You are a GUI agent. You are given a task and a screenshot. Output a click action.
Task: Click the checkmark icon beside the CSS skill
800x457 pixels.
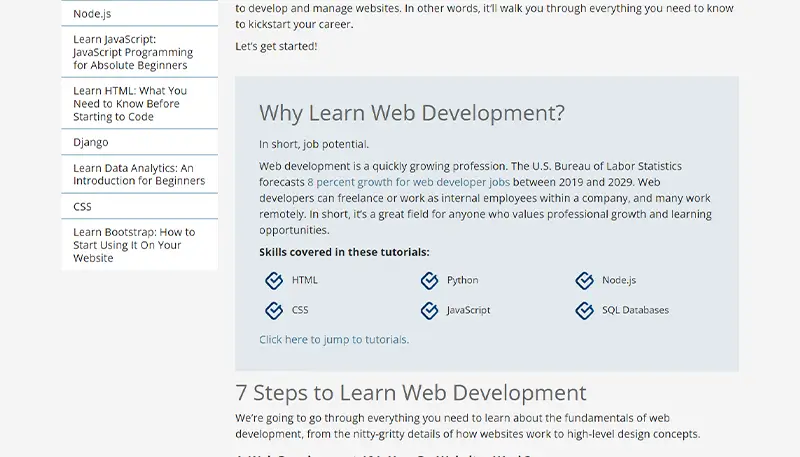(273, 310)
